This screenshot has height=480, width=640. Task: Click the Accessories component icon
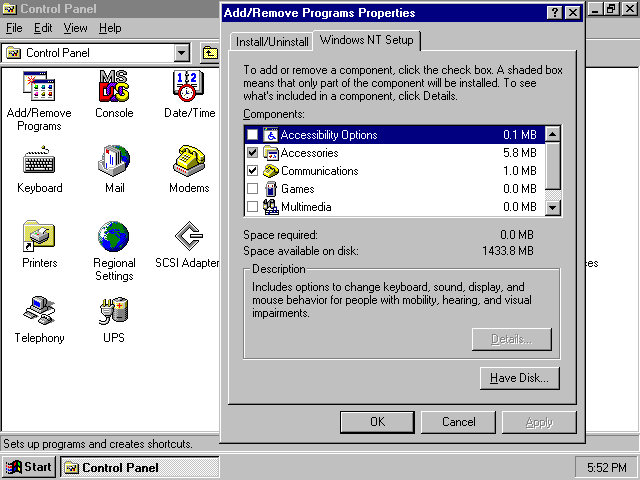[x=270, y=153]
